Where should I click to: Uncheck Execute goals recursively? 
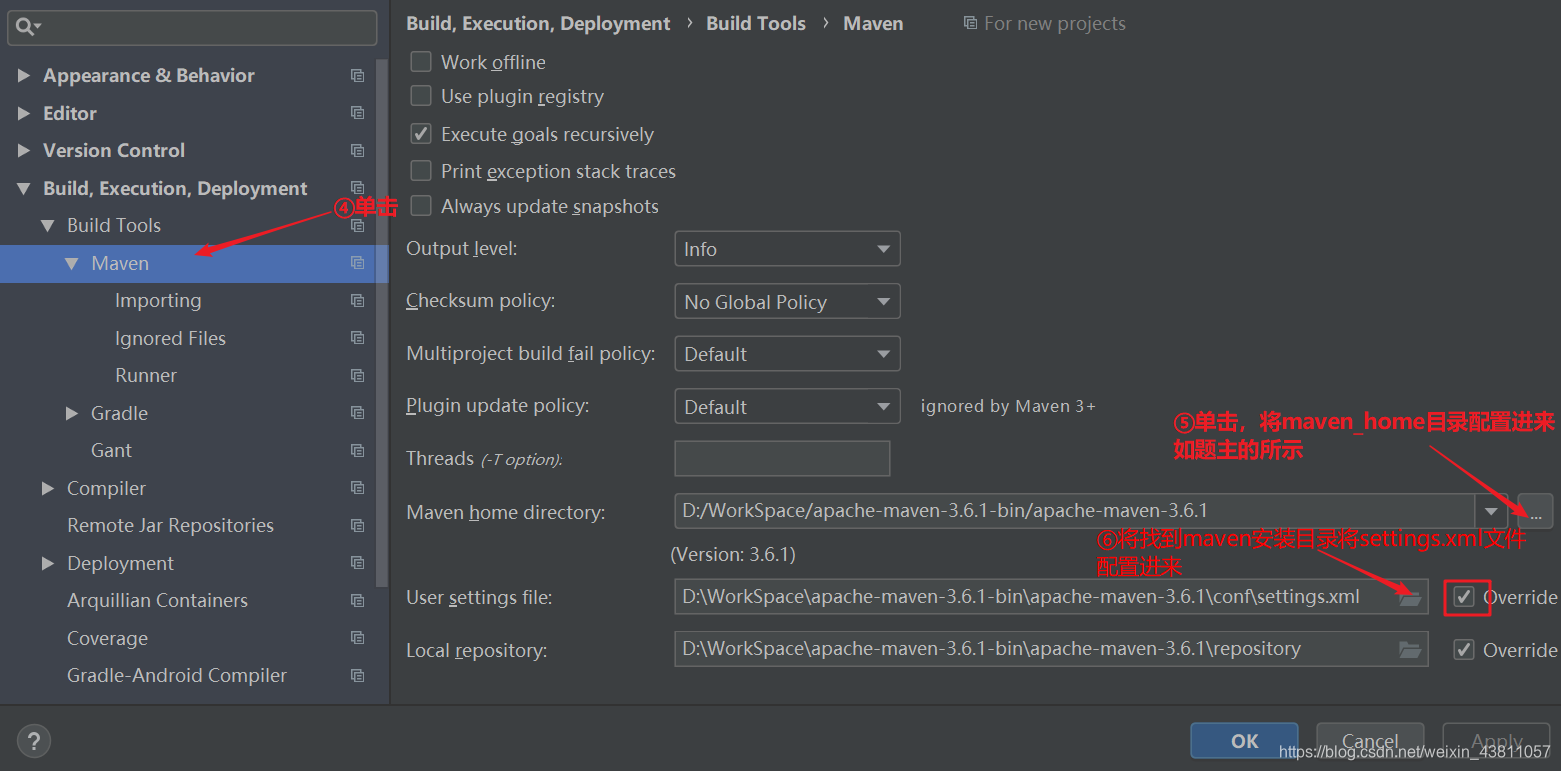[x=421, y=134]
